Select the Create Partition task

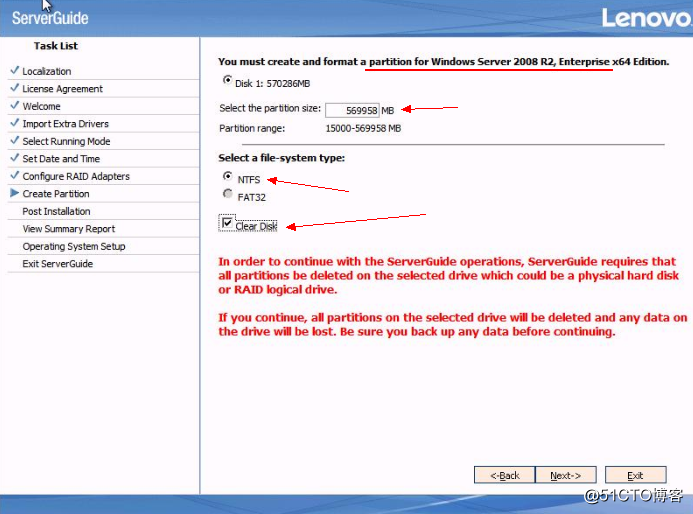(x=56, y=194)
